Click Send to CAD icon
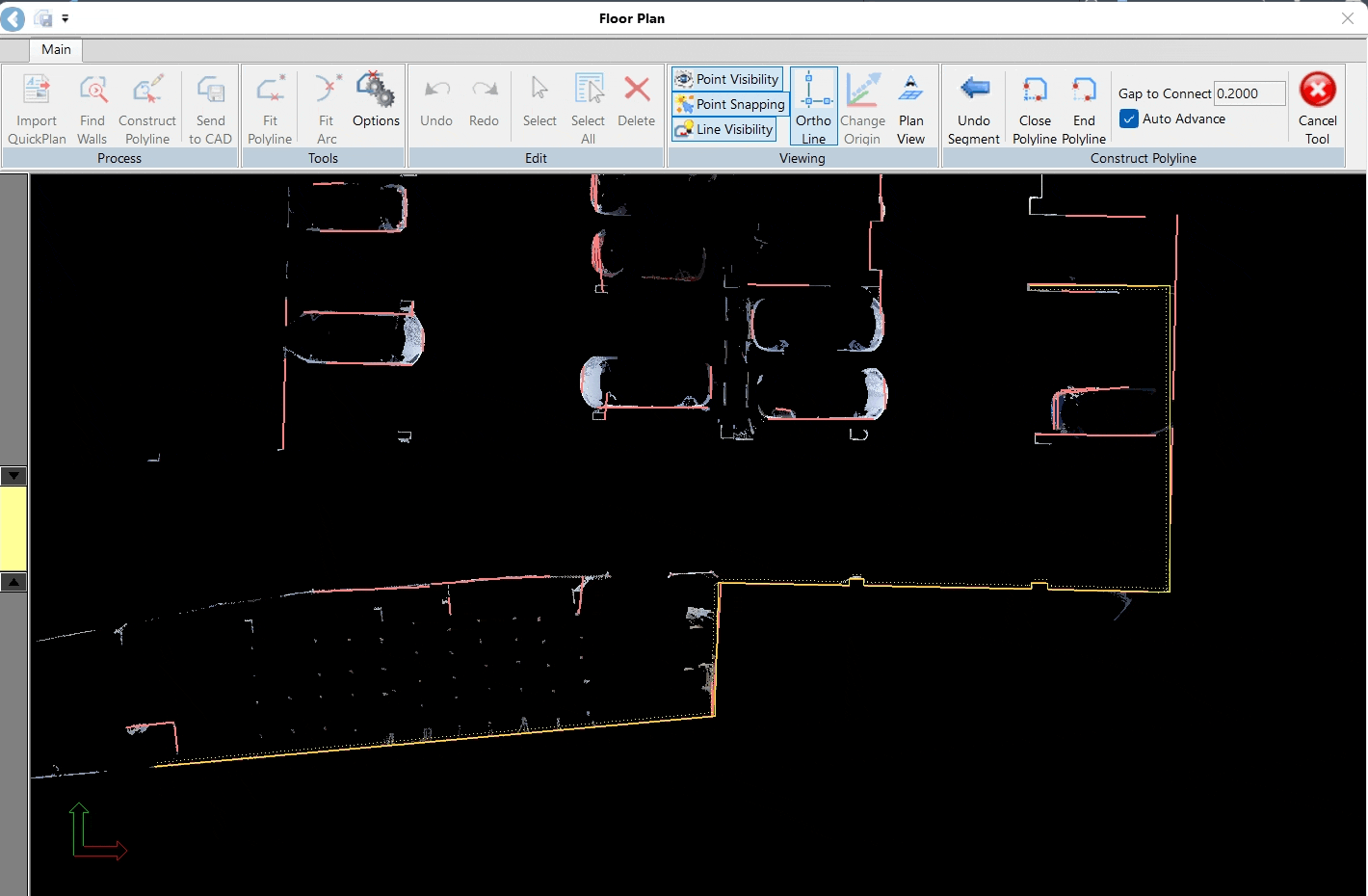Screen dimensions: 1368x896 pos(210,91)
